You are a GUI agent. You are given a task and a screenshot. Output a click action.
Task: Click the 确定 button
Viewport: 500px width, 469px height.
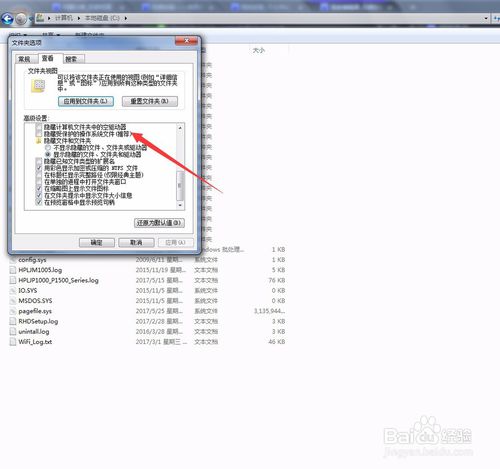coord(97,243)
